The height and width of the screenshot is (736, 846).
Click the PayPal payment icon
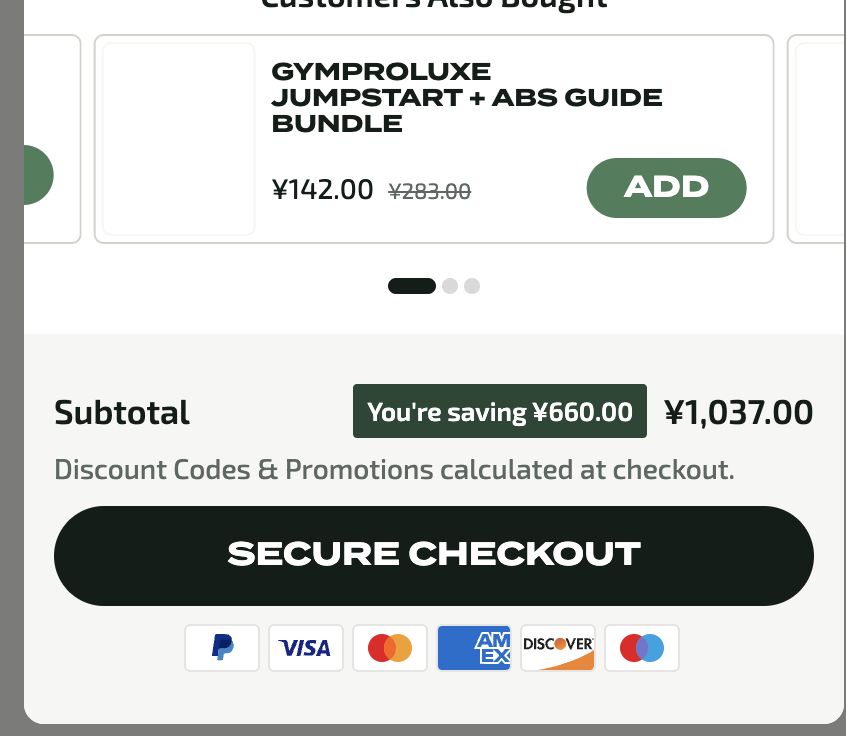(222, 648)
